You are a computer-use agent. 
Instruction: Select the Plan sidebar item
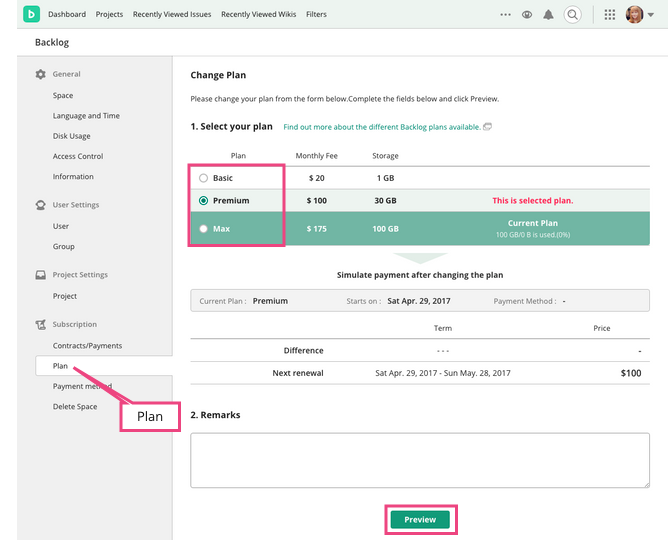[104, 366]
